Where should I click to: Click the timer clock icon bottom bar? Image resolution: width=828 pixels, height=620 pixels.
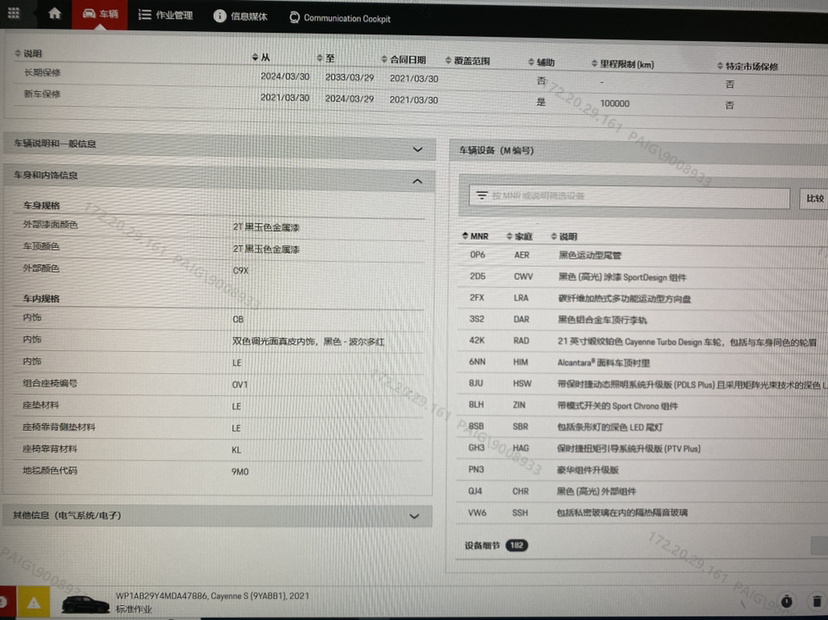(786, 600)
